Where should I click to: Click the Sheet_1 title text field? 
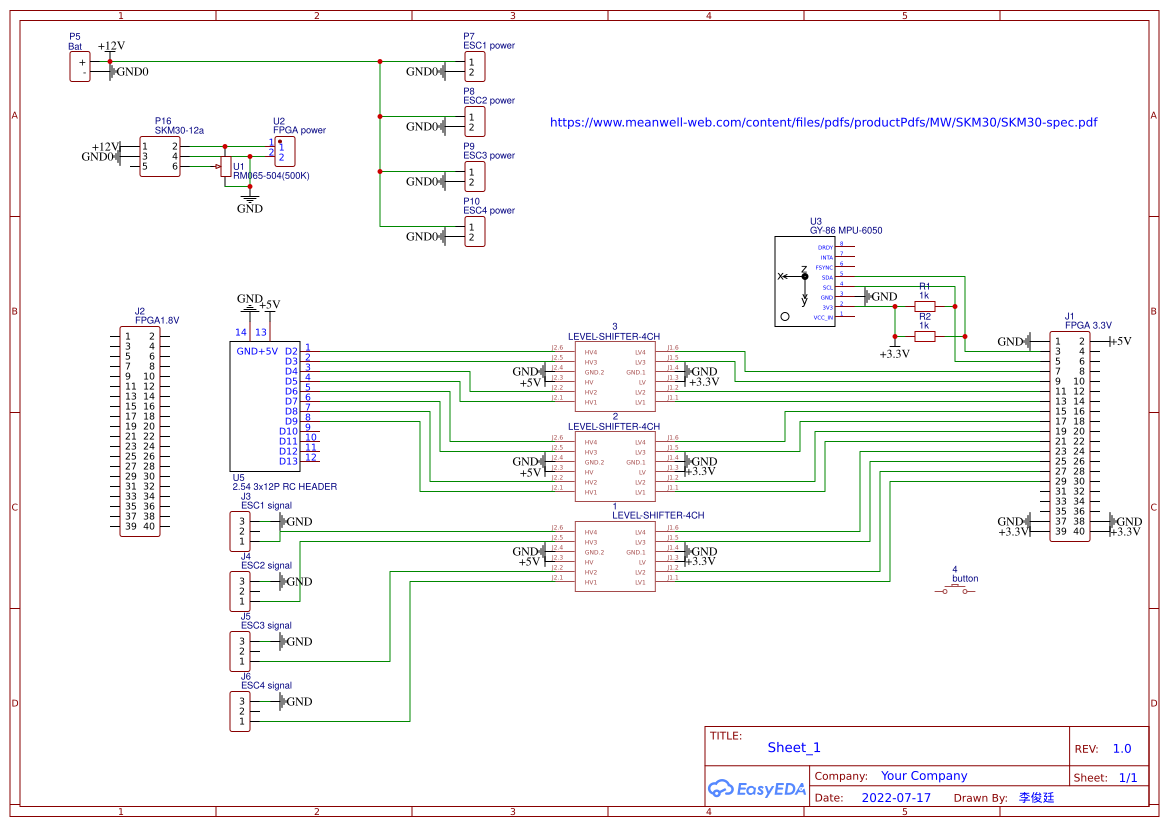tap(793, 748)
